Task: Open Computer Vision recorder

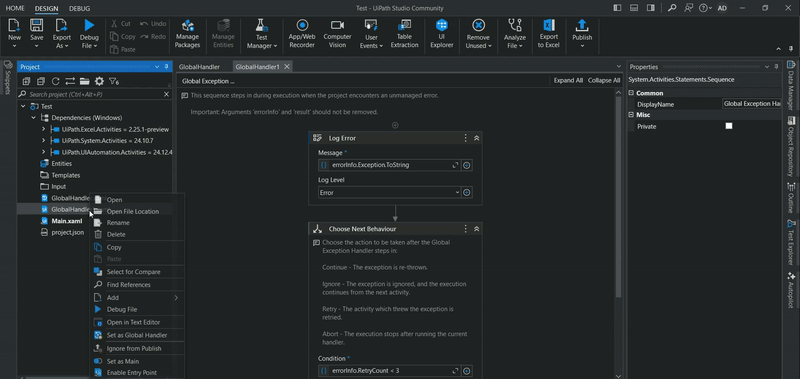Action: (x=337, y=34)
